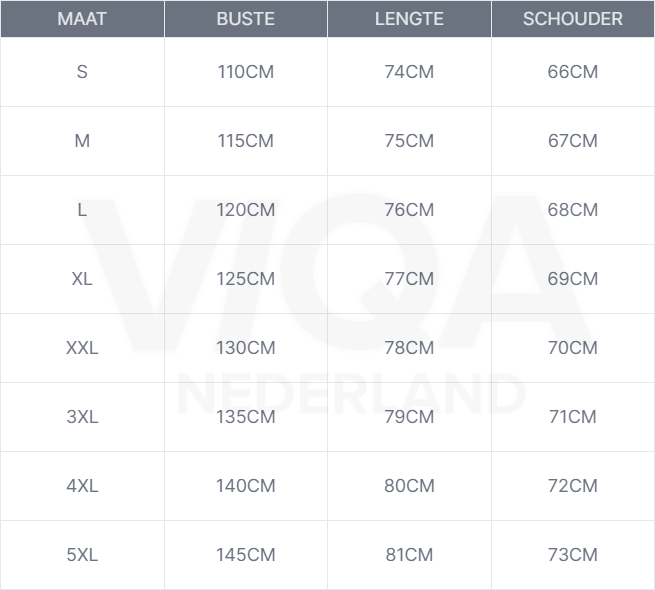Click the LENGTE column header
This screenshot has width=655, height=590.
409,19
